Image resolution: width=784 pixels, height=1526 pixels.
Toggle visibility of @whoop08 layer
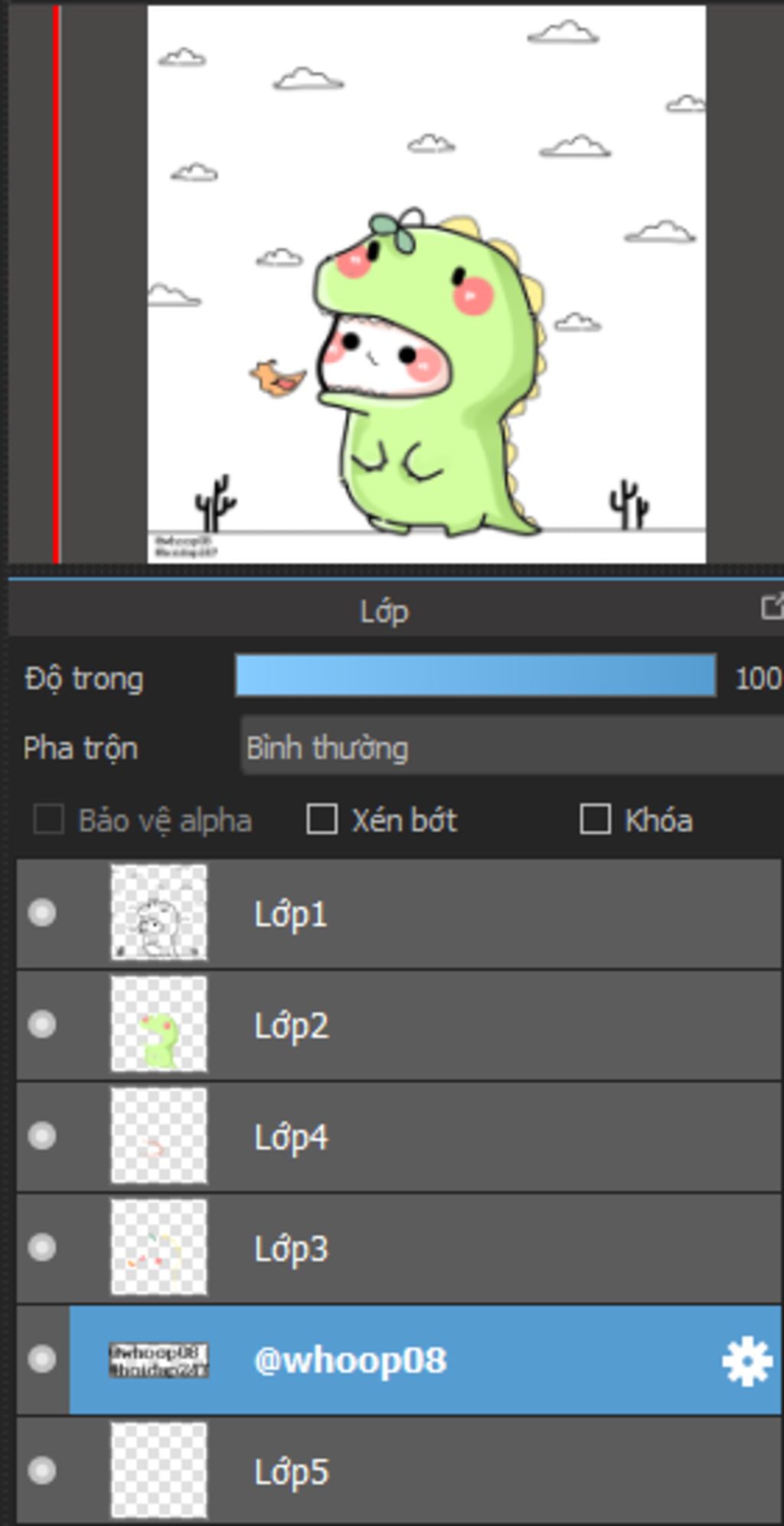point(42,1359)
